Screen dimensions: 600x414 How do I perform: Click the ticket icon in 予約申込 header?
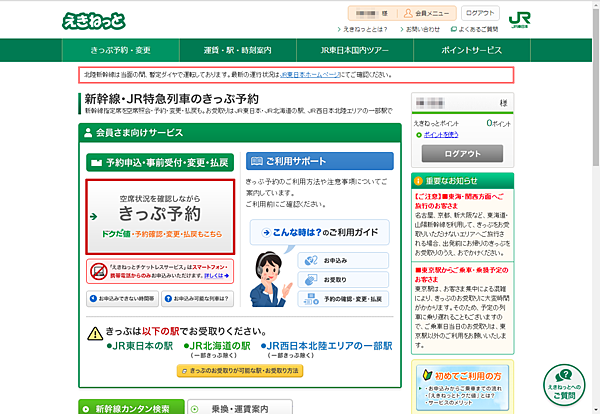pyautogui.click(x=96, y=163)
